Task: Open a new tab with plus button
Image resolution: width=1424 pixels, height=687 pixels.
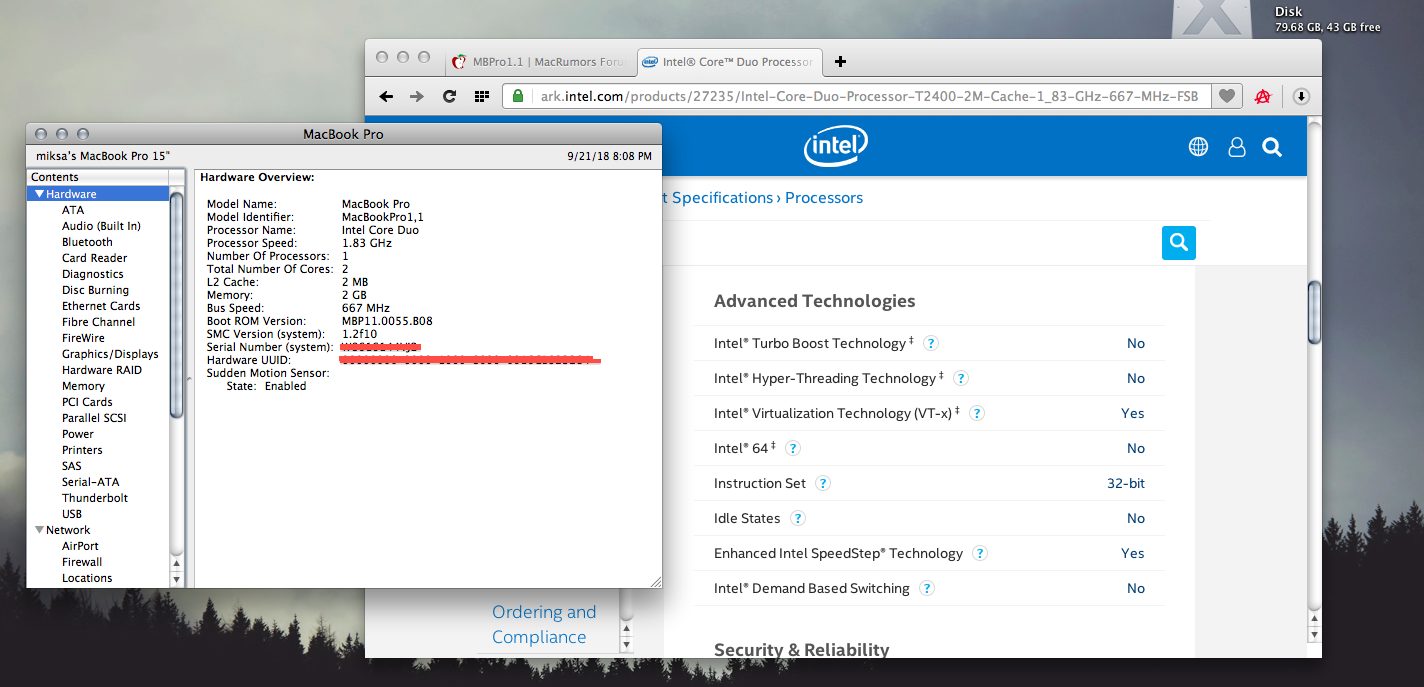Action: point(840,61)
